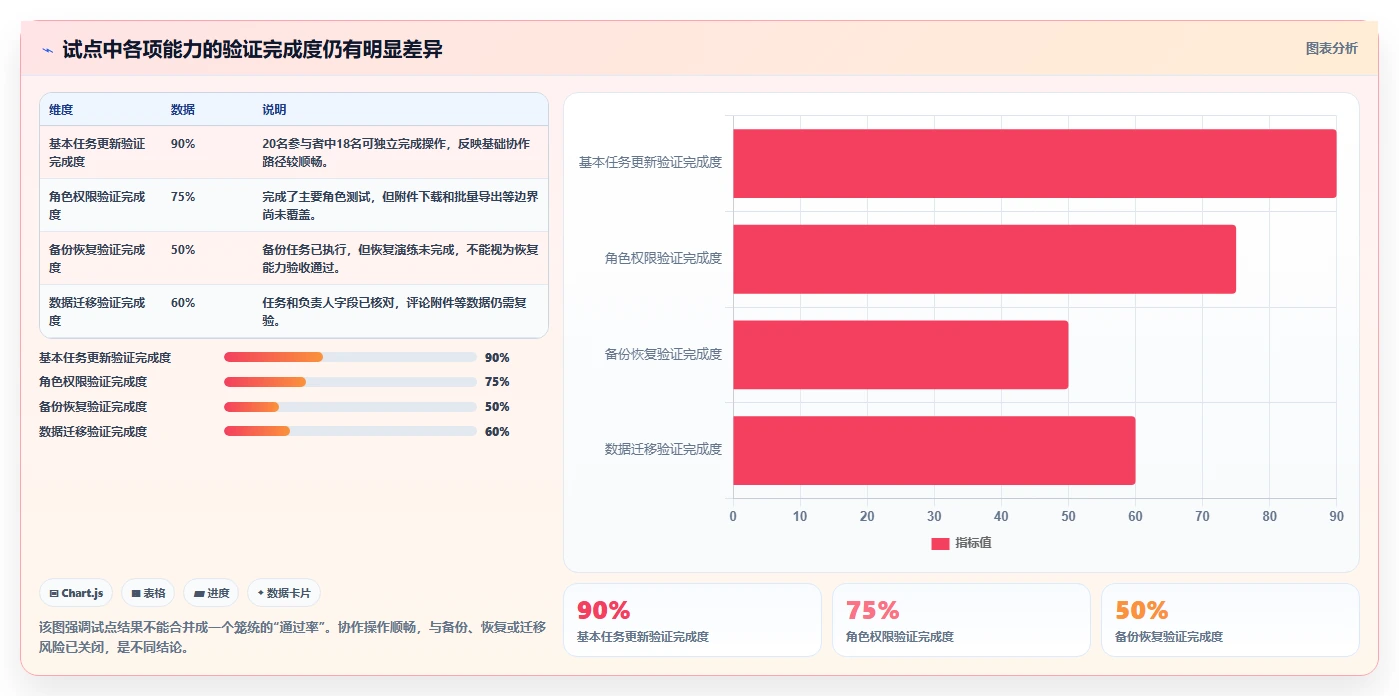Viewport: 1399px width, 696px height.
Task: Click the table row label 基本任务更新验证完成度
Action: pyautogui.click(x=97, y=152)
